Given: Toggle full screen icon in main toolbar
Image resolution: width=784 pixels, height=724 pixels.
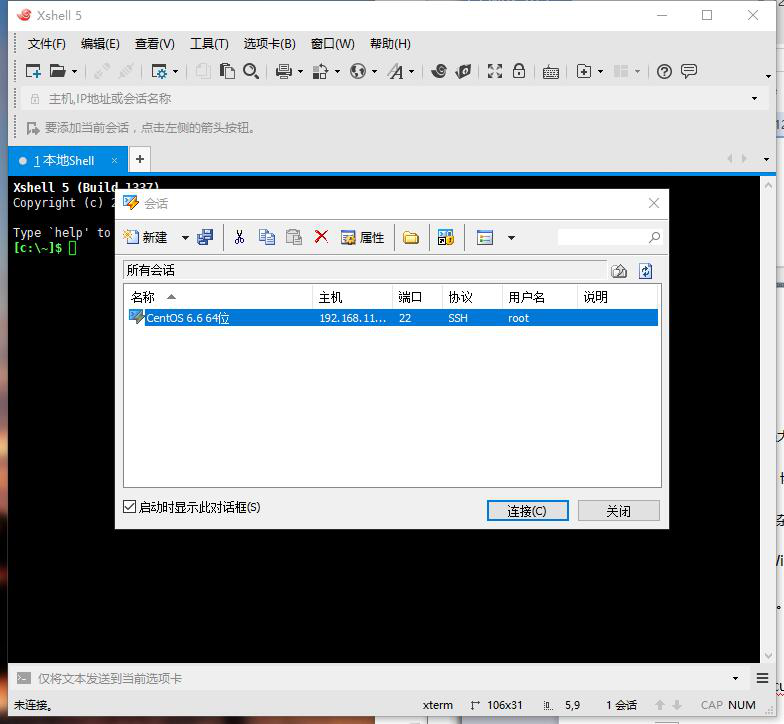Looking at the screenshot, I should click(494, 71).
